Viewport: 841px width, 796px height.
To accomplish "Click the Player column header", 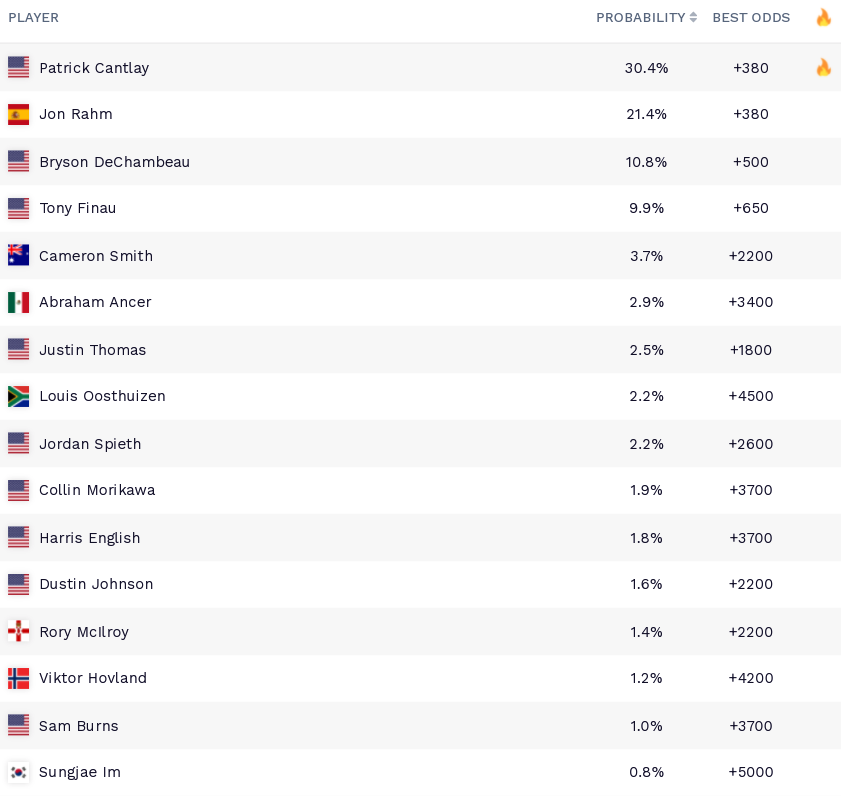I will click(x=33, y=18).
